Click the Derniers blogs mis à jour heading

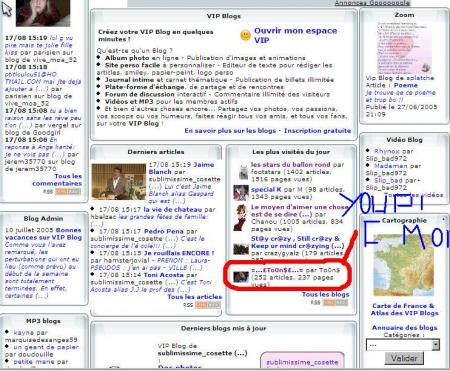click(x=223, y=328)
